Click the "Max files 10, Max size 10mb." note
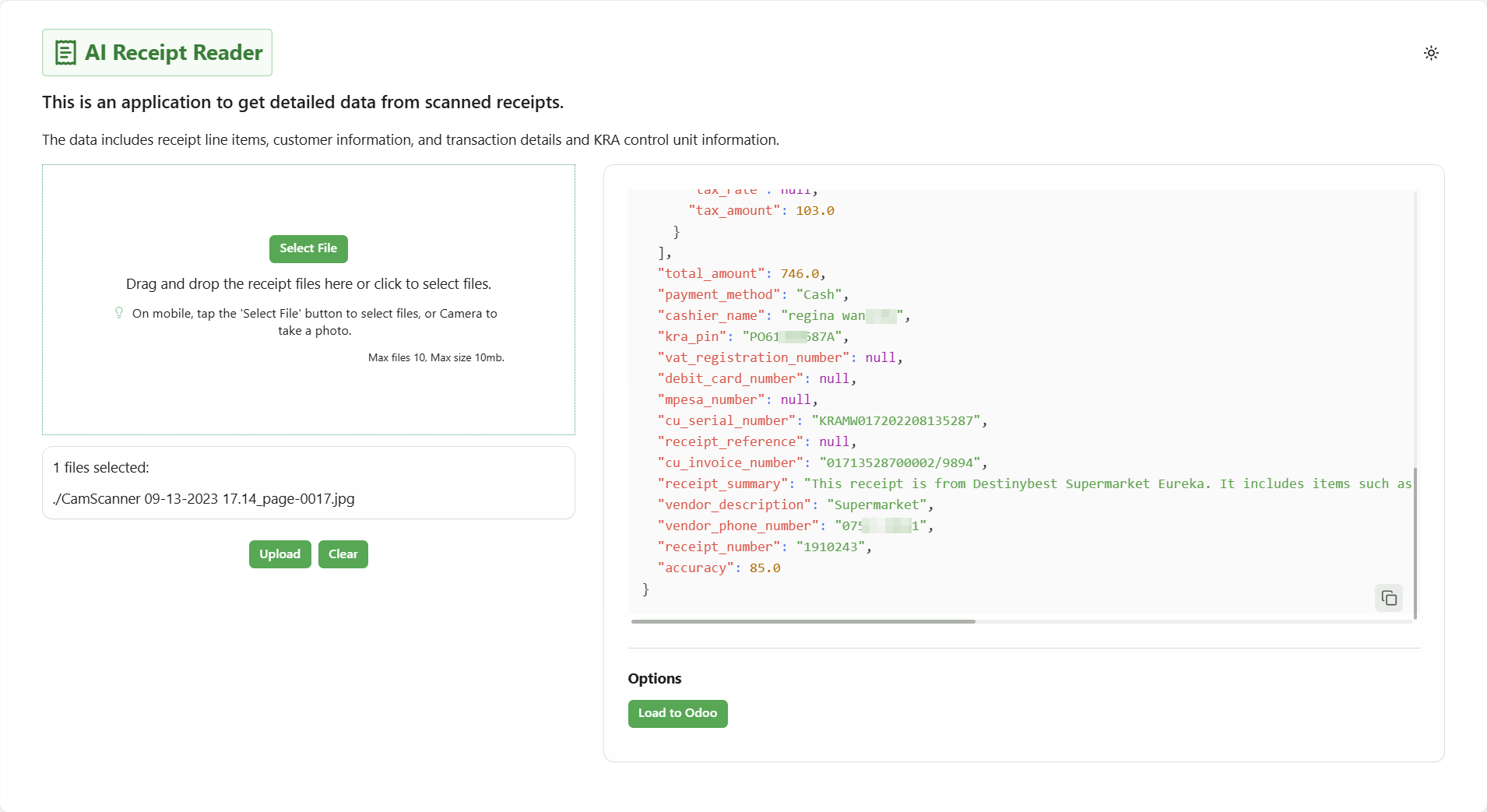Screen dimensions: 1487x812 point(436,358)
